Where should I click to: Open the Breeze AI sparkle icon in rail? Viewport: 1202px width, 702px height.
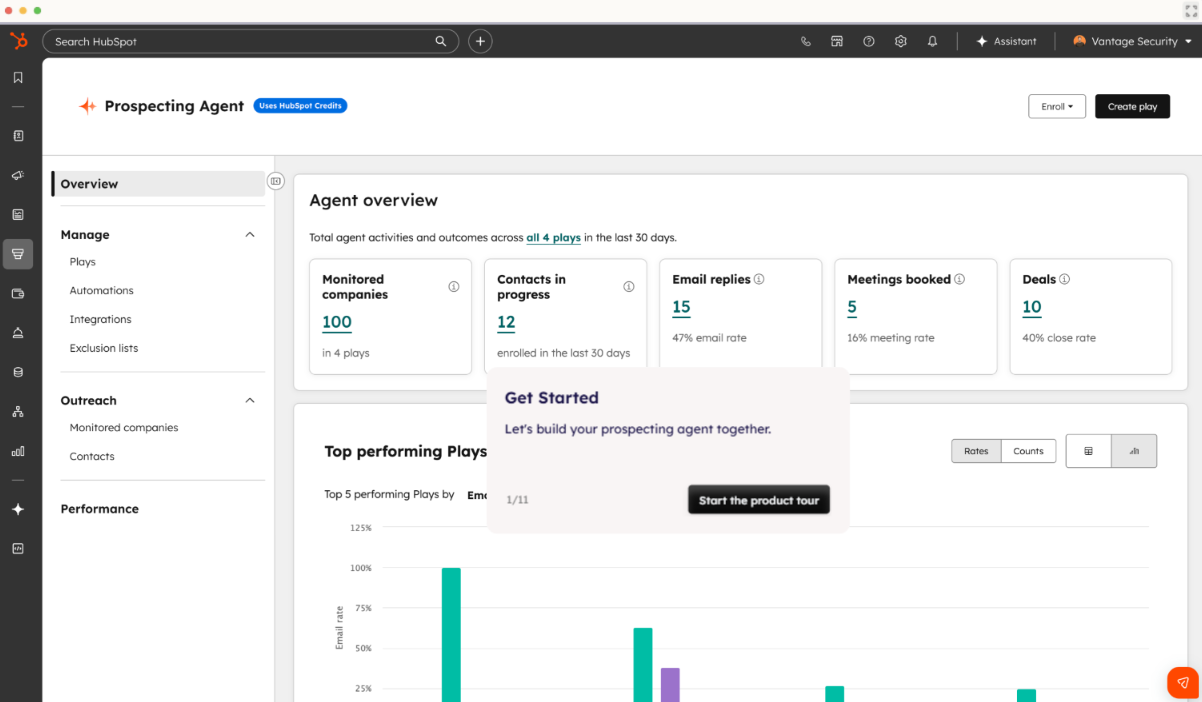[x=18, y=509]
